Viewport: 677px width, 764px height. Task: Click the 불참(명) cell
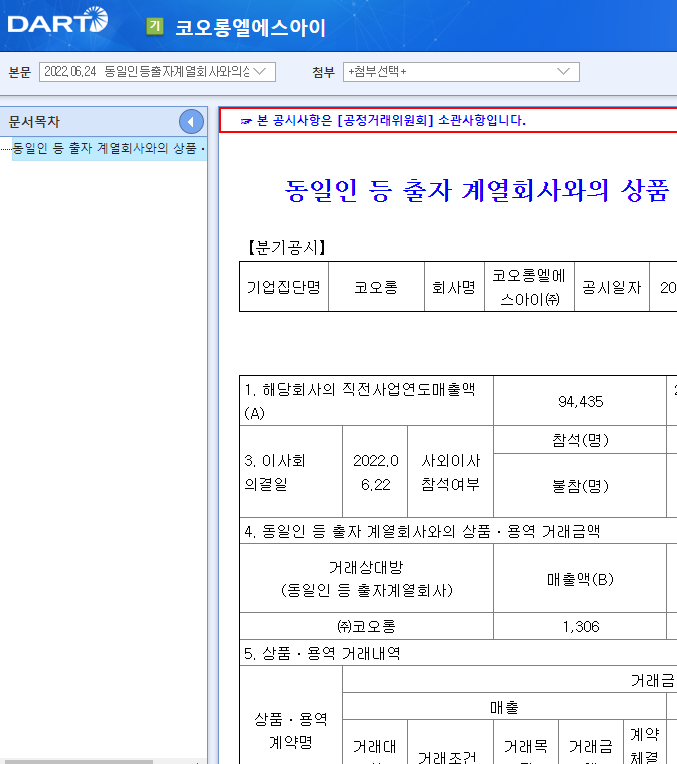pos(580,485)
